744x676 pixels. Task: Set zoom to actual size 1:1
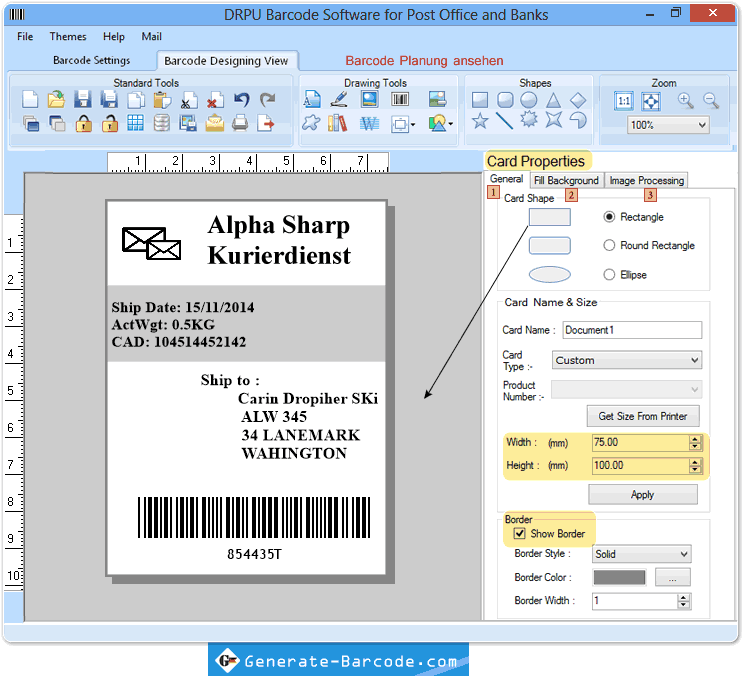pos(623,101)
